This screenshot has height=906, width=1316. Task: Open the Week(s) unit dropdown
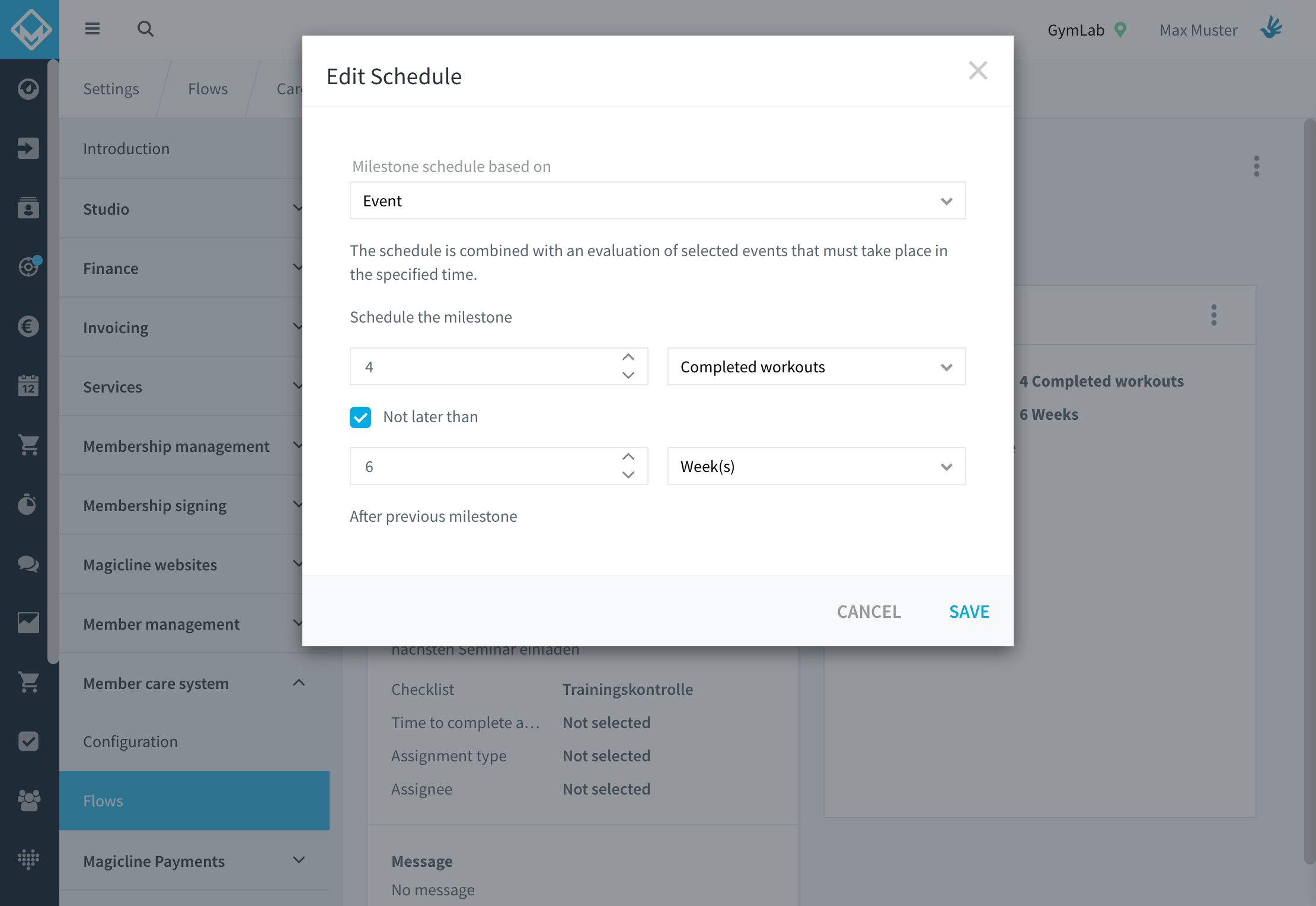coord(816,466)
